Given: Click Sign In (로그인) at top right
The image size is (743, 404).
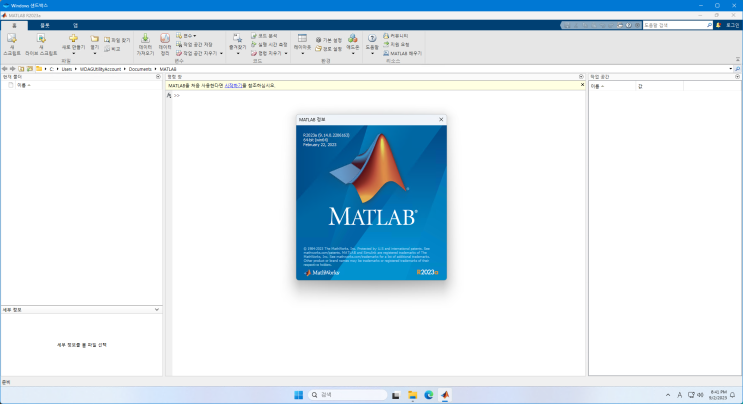Looking at the screenshot, I should pyautogui.click(x=732, y=25).
